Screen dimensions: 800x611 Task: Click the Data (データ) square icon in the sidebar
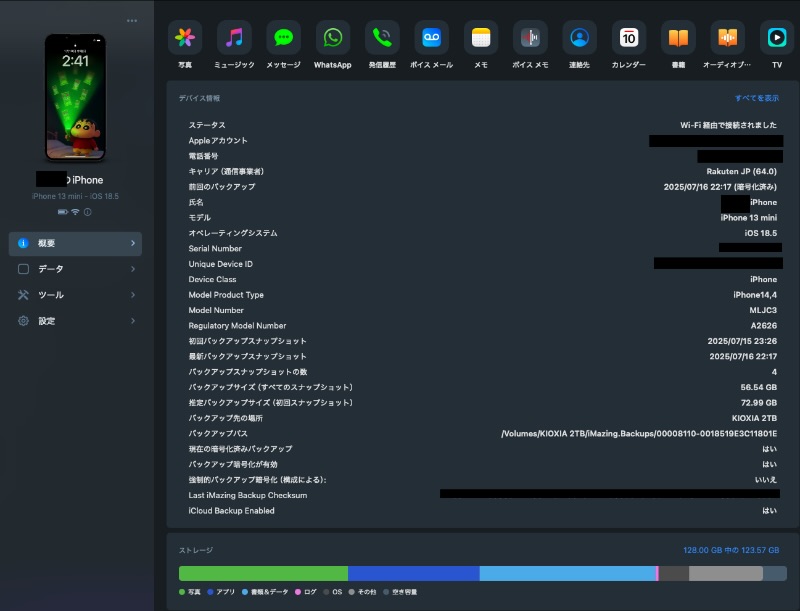click(23, 269)
